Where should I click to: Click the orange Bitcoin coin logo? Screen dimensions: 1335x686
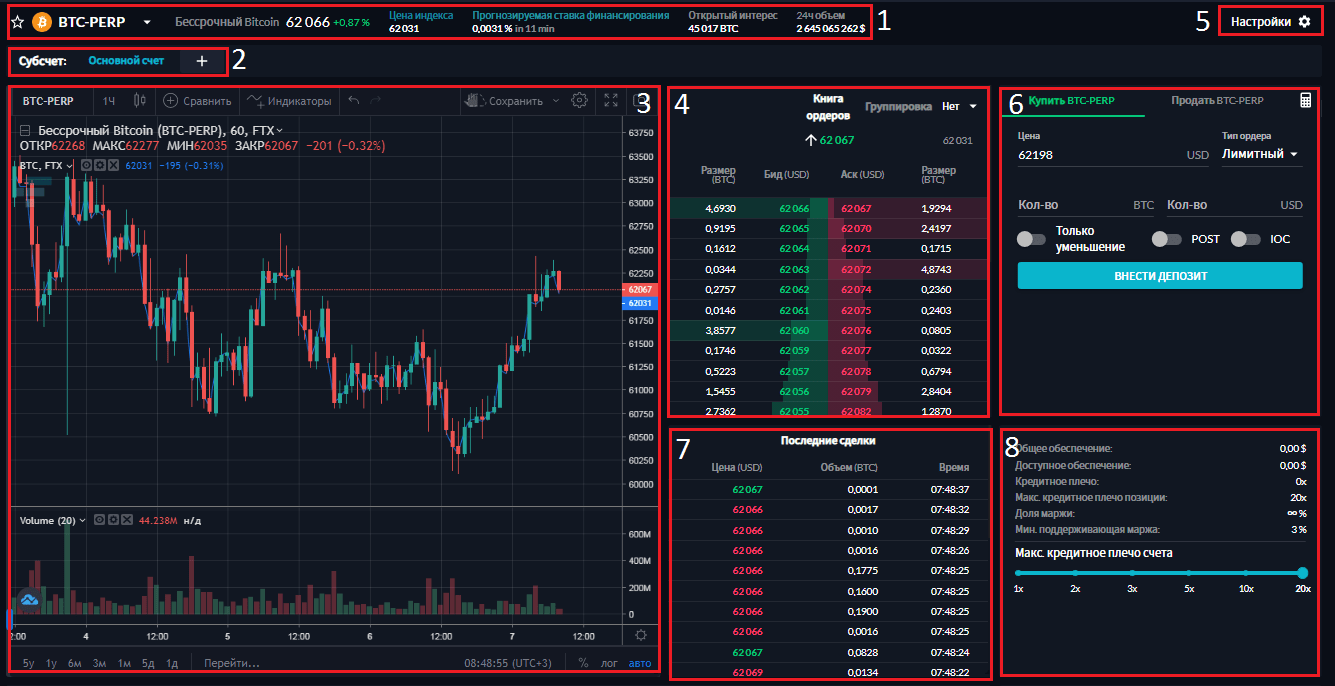pos(42,22)
